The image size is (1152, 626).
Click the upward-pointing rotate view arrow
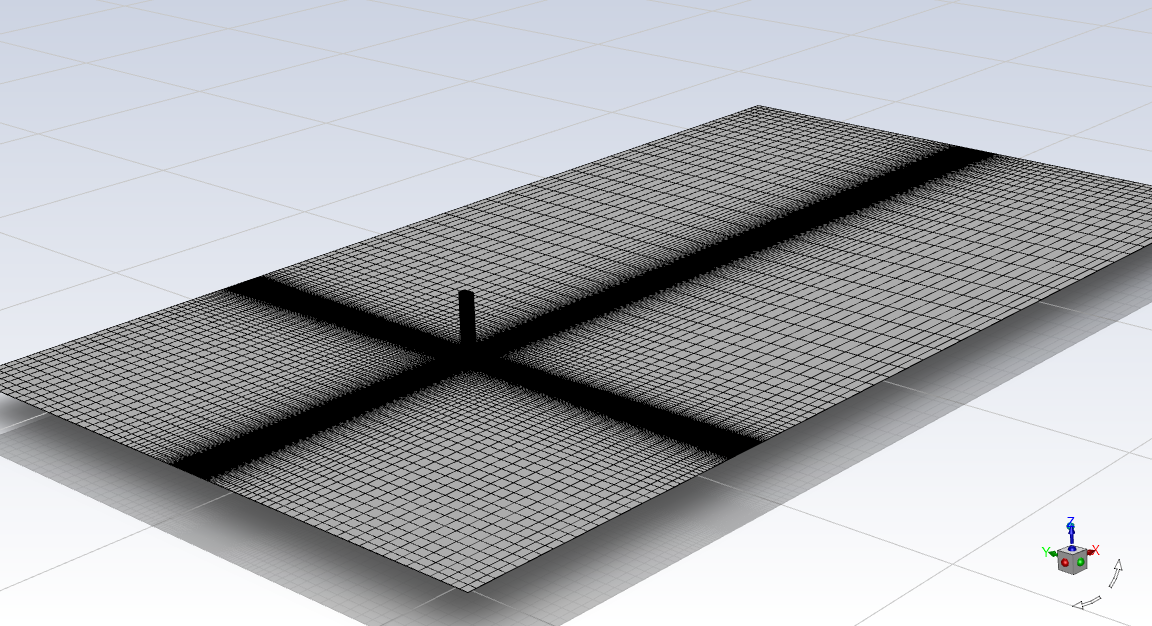[x=1116, y=573]
